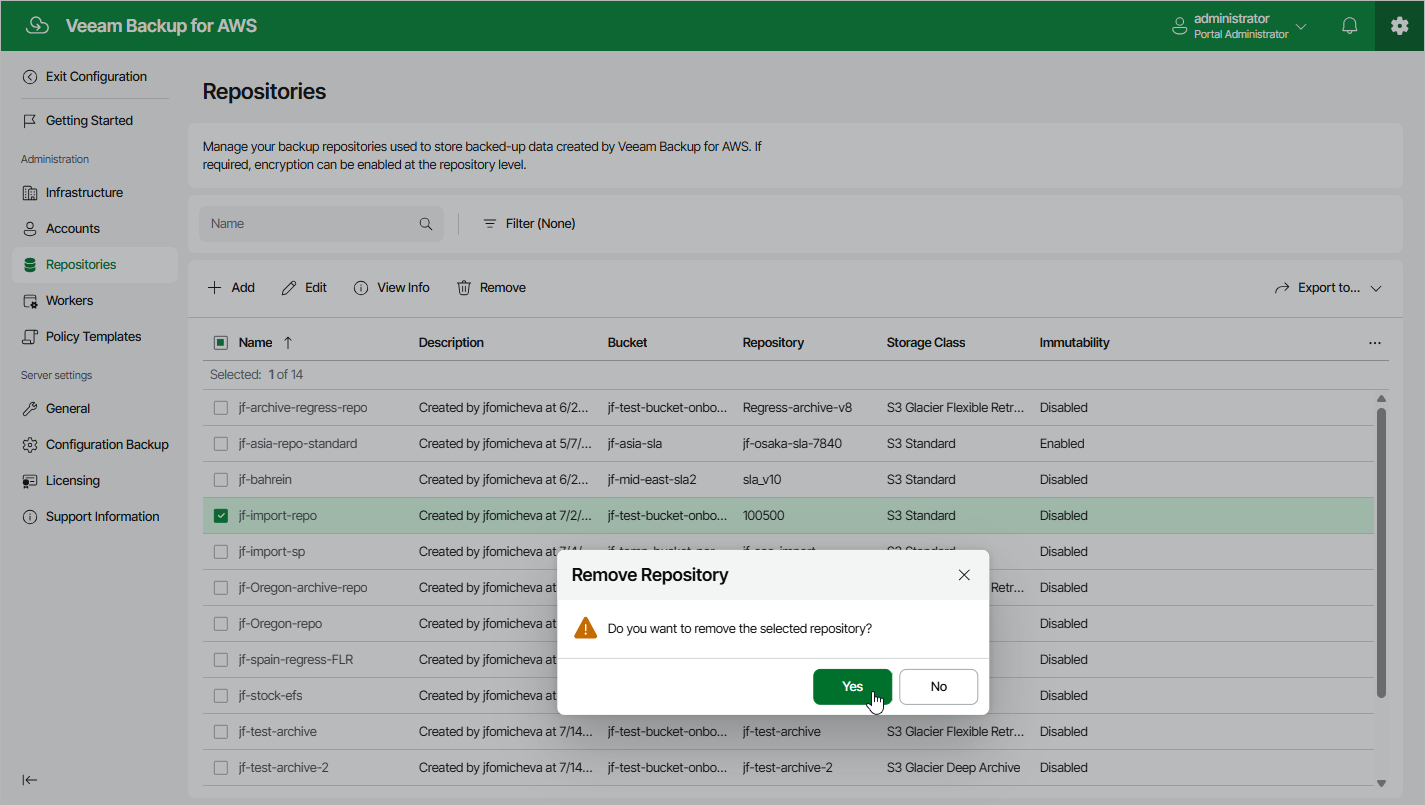Click the Add plus icon

214,288
